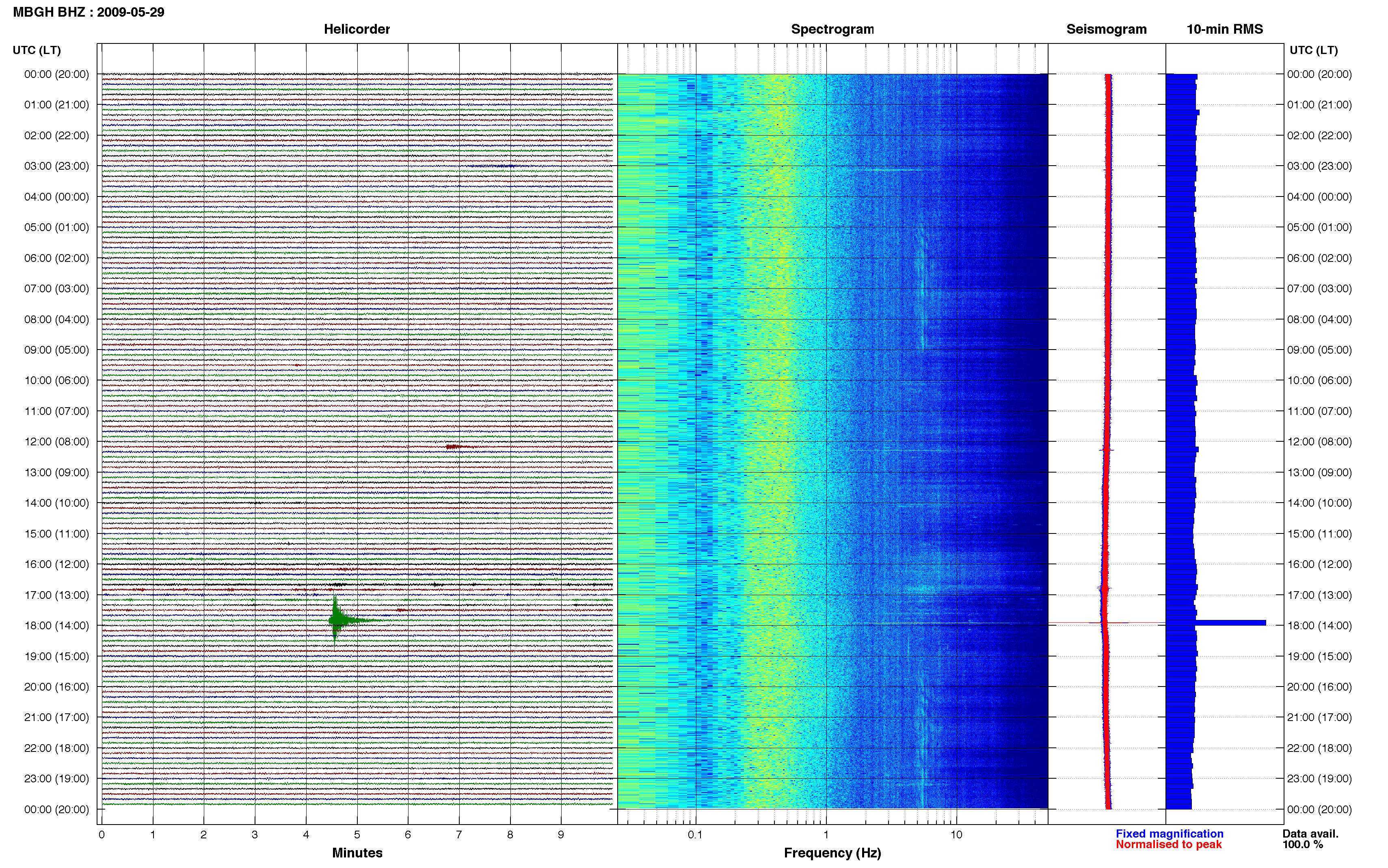Viewport: 1388px width, 868px height.
Task: Click the Data avail. label
Action: 1310,833
